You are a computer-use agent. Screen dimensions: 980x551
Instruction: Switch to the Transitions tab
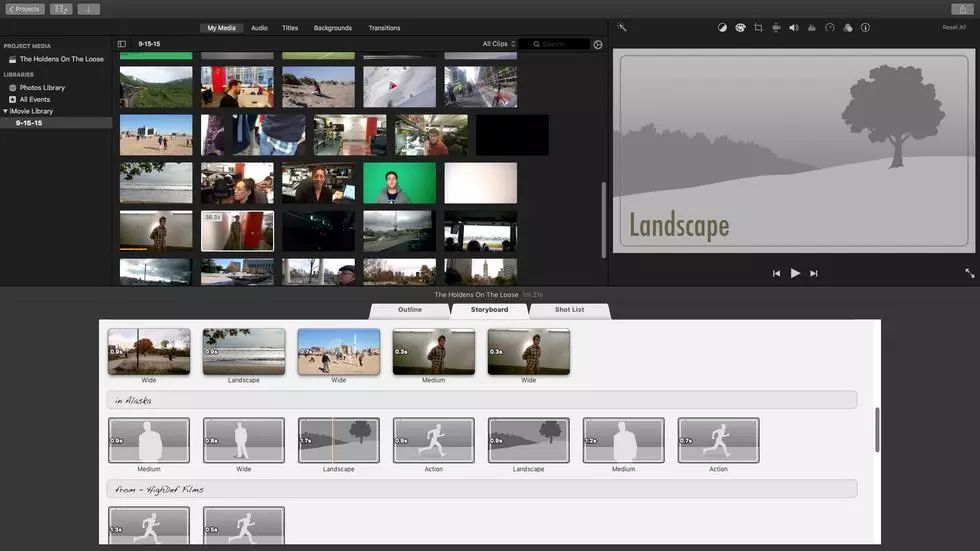384,28
